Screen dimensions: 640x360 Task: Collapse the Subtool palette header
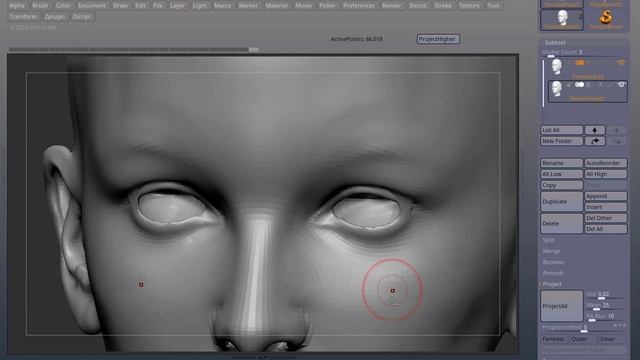click(x=555, y=42)
